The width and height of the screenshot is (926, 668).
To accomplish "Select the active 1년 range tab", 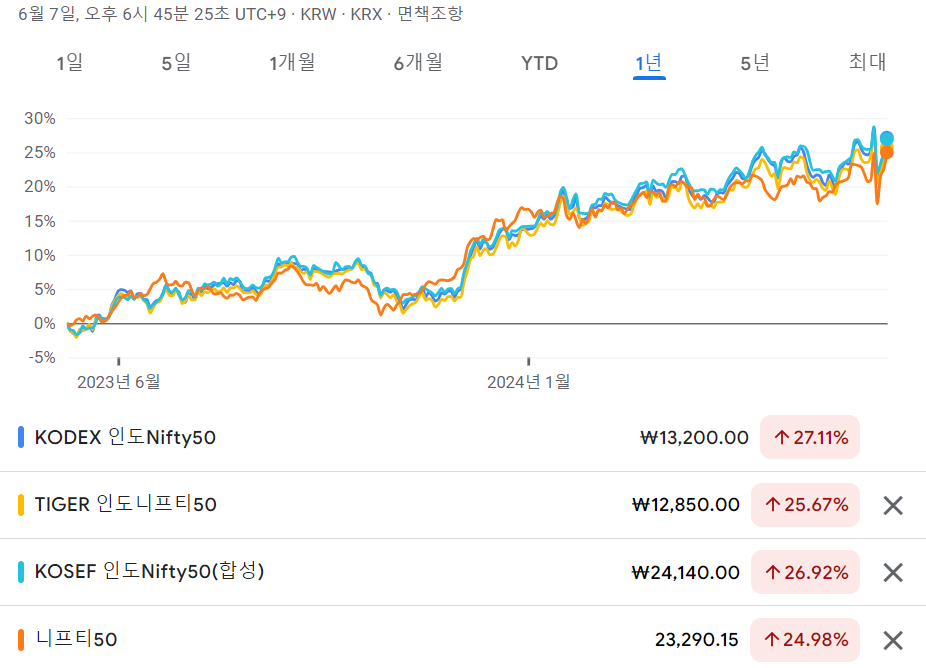I will 648,63.
